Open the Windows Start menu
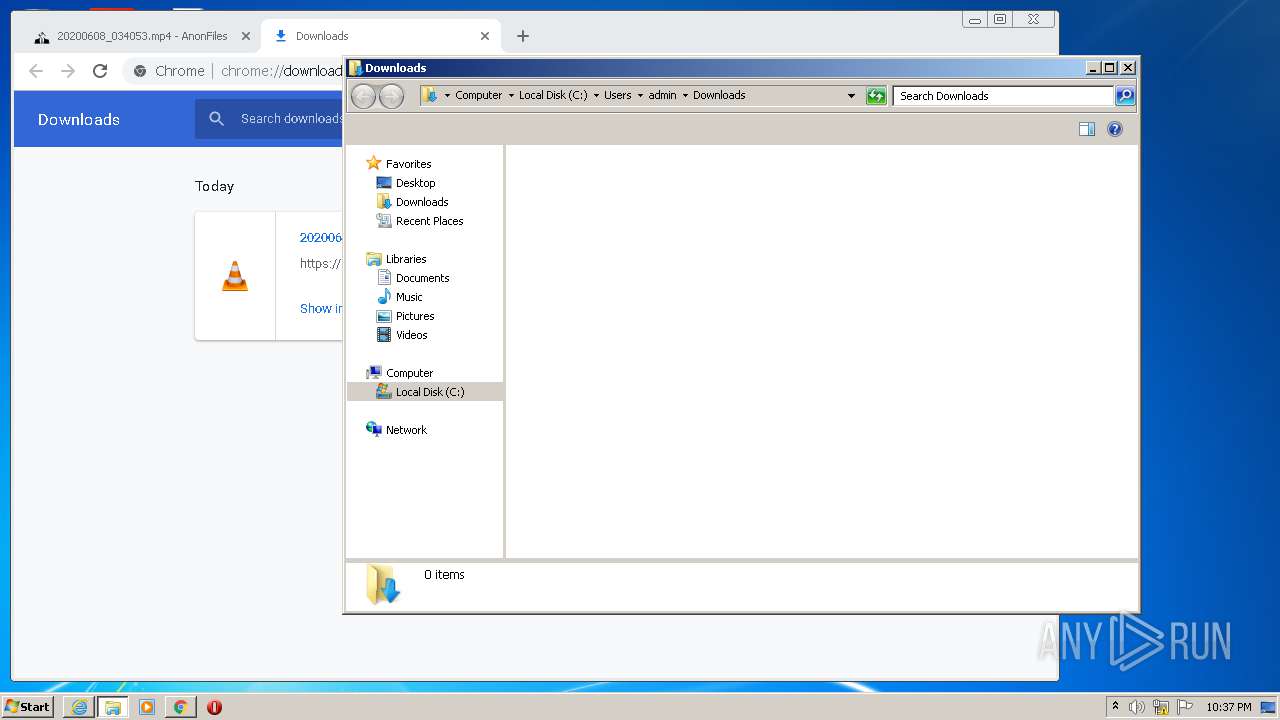The height and width of the screenshot is (720, 1280). [28, 707]
